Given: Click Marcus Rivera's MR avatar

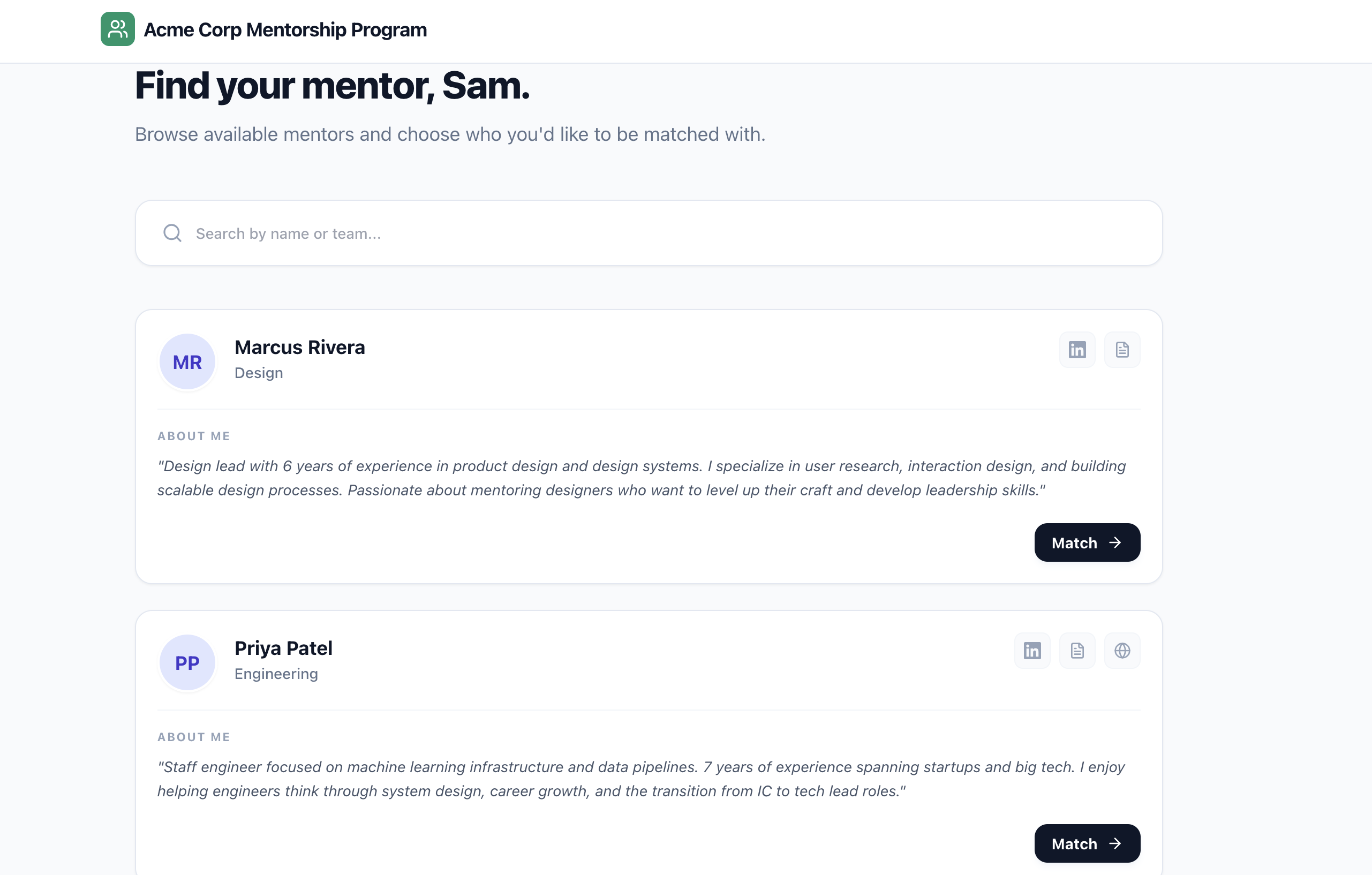Looking at the screenshot, I should tap(187, 361).
